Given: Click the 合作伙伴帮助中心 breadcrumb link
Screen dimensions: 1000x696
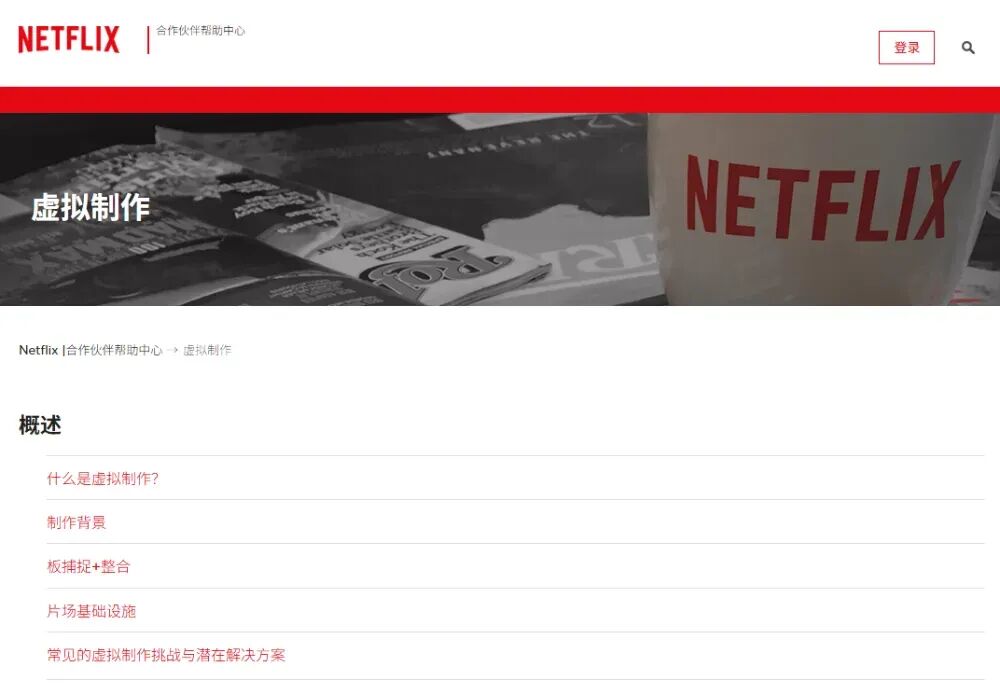Looking at the screenshot, I should [113, 351].
